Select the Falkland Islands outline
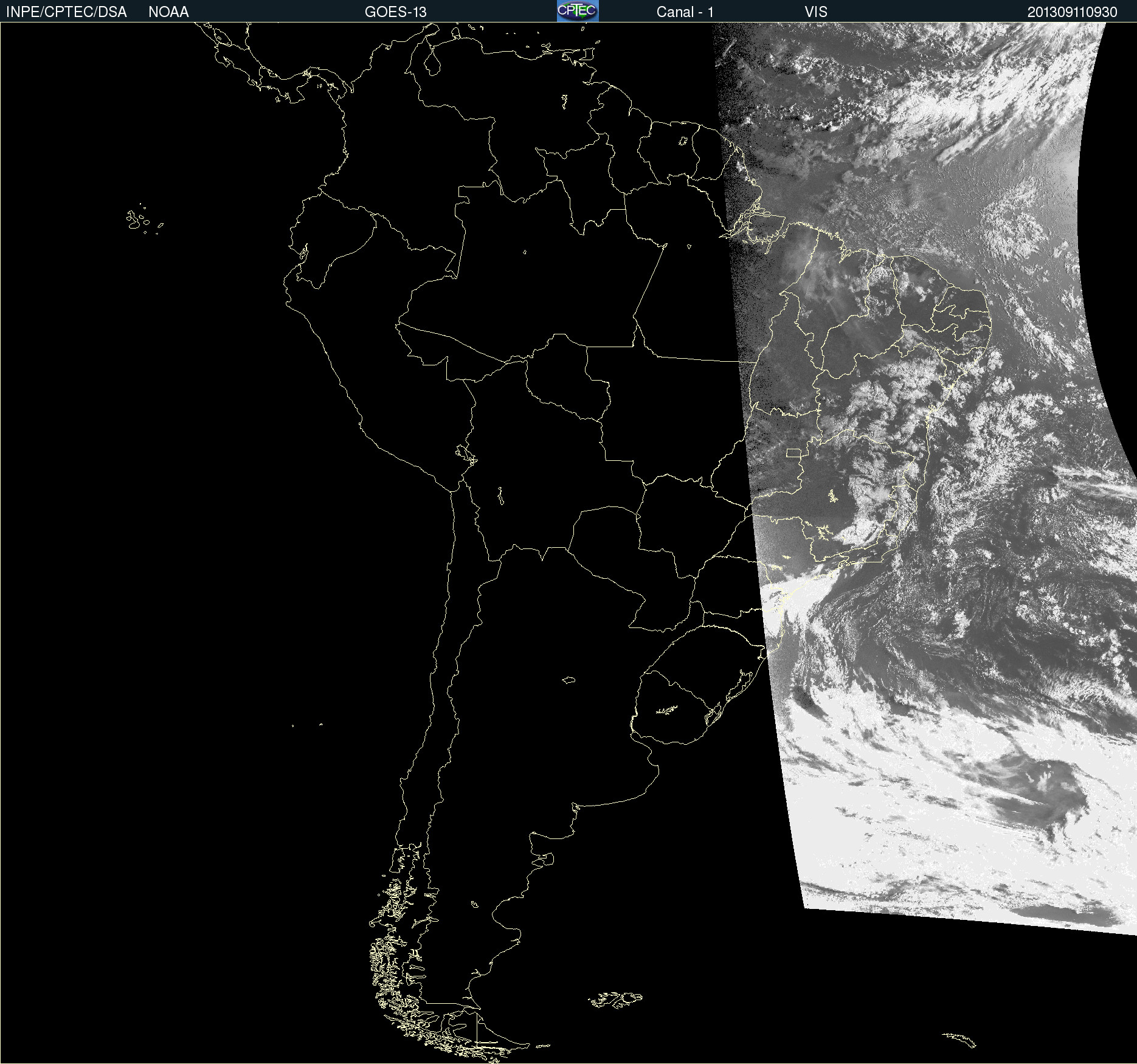Screen dimensions: 1137x1064 pyautogui.click(x=615, y=999)
